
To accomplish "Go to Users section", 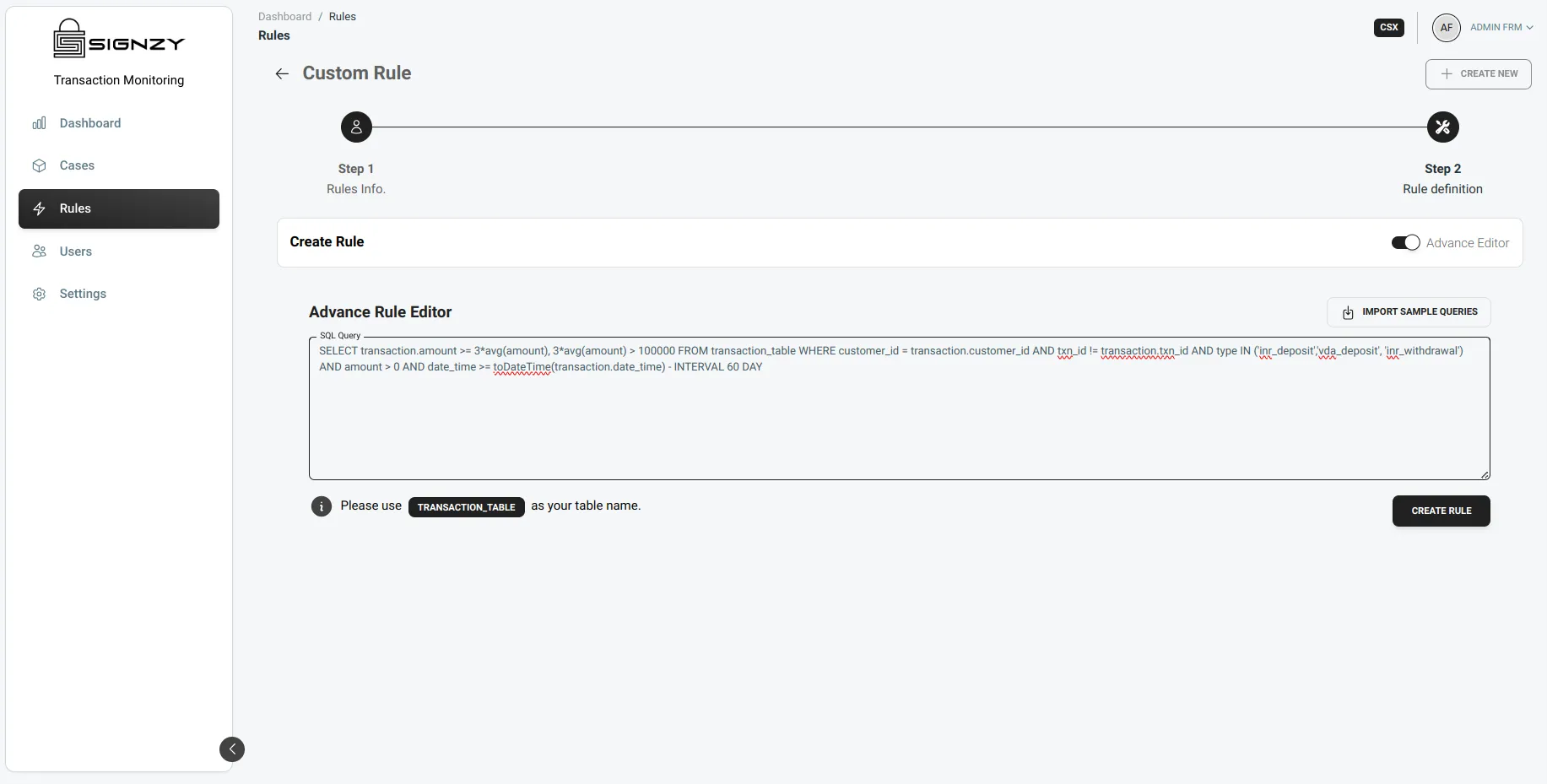I will [x=119, y=251].
